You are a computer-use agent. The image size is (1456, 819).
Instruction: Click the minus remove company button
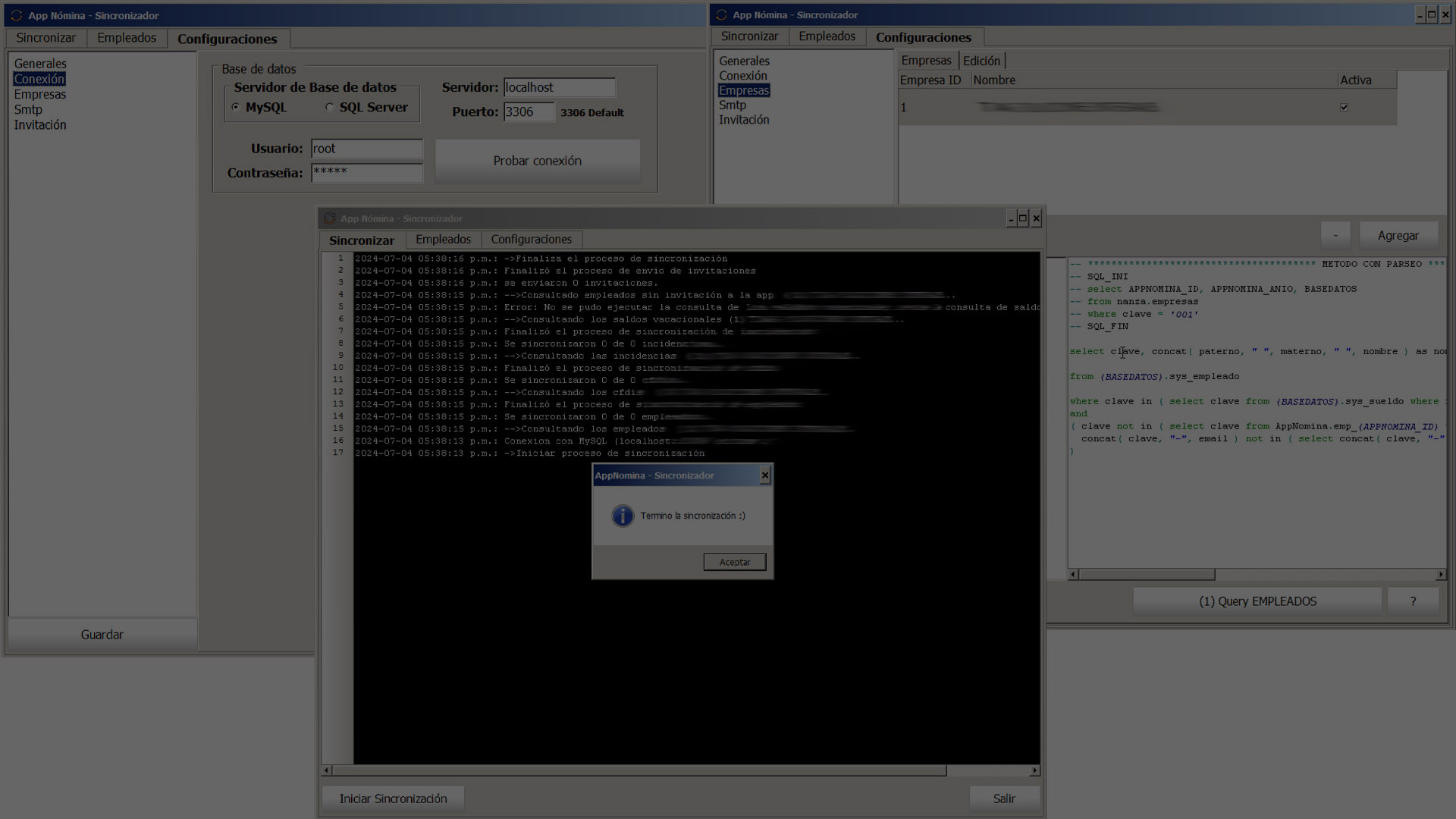click(x=1335, y=236)
